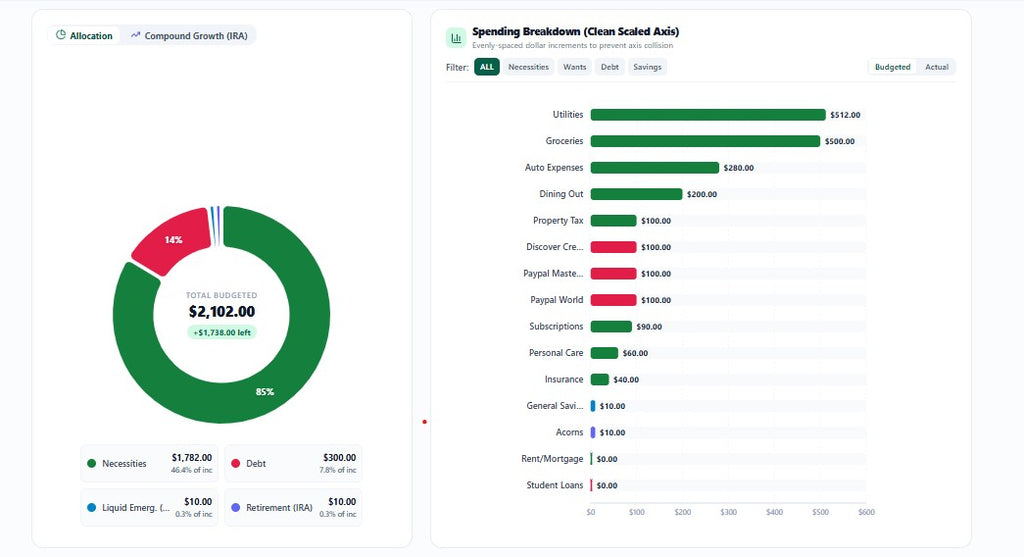This screenshot has height=557, width=1024.
Task: Click the $60.00 value label
Action: point(635,353)
